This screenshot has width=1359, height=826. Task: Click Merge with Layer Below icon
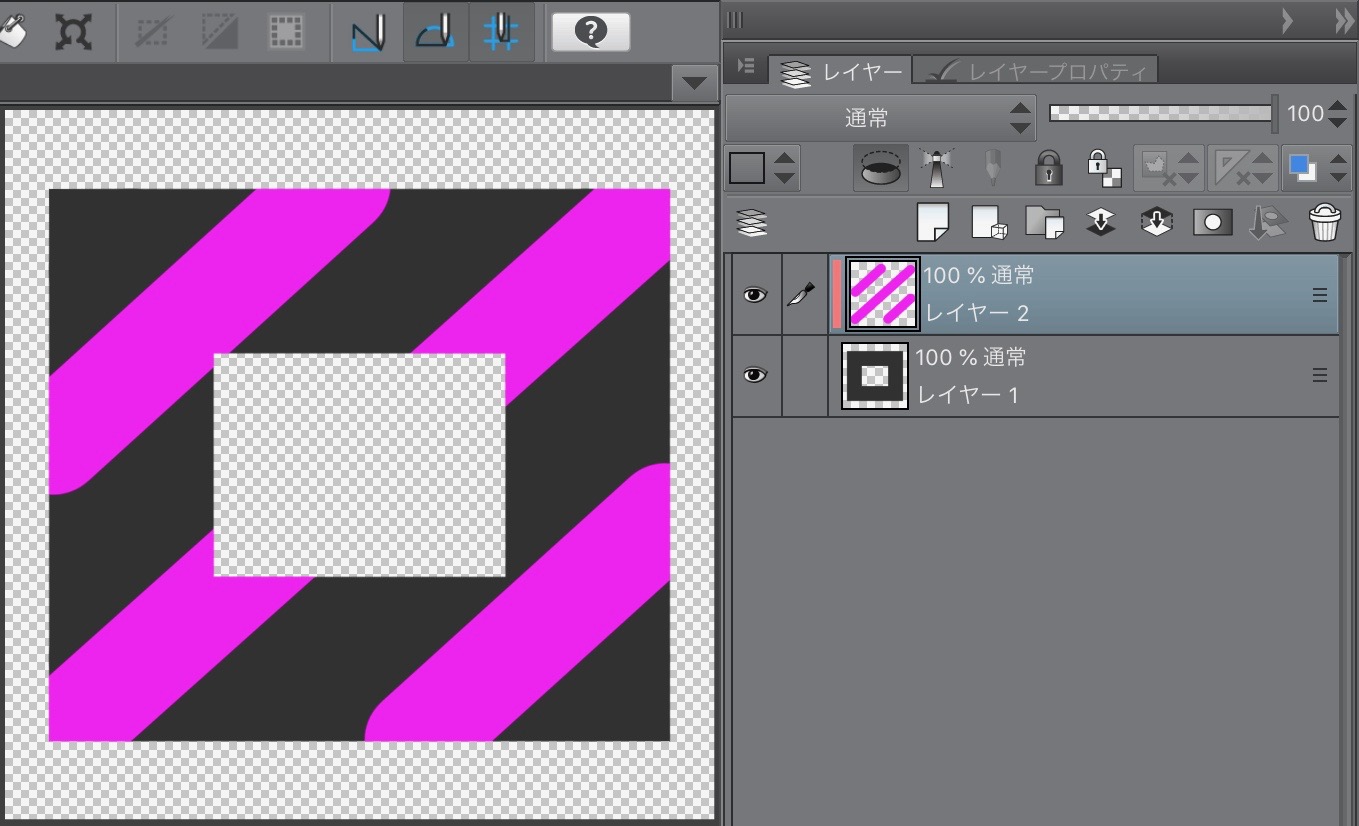click(1156, 222)
